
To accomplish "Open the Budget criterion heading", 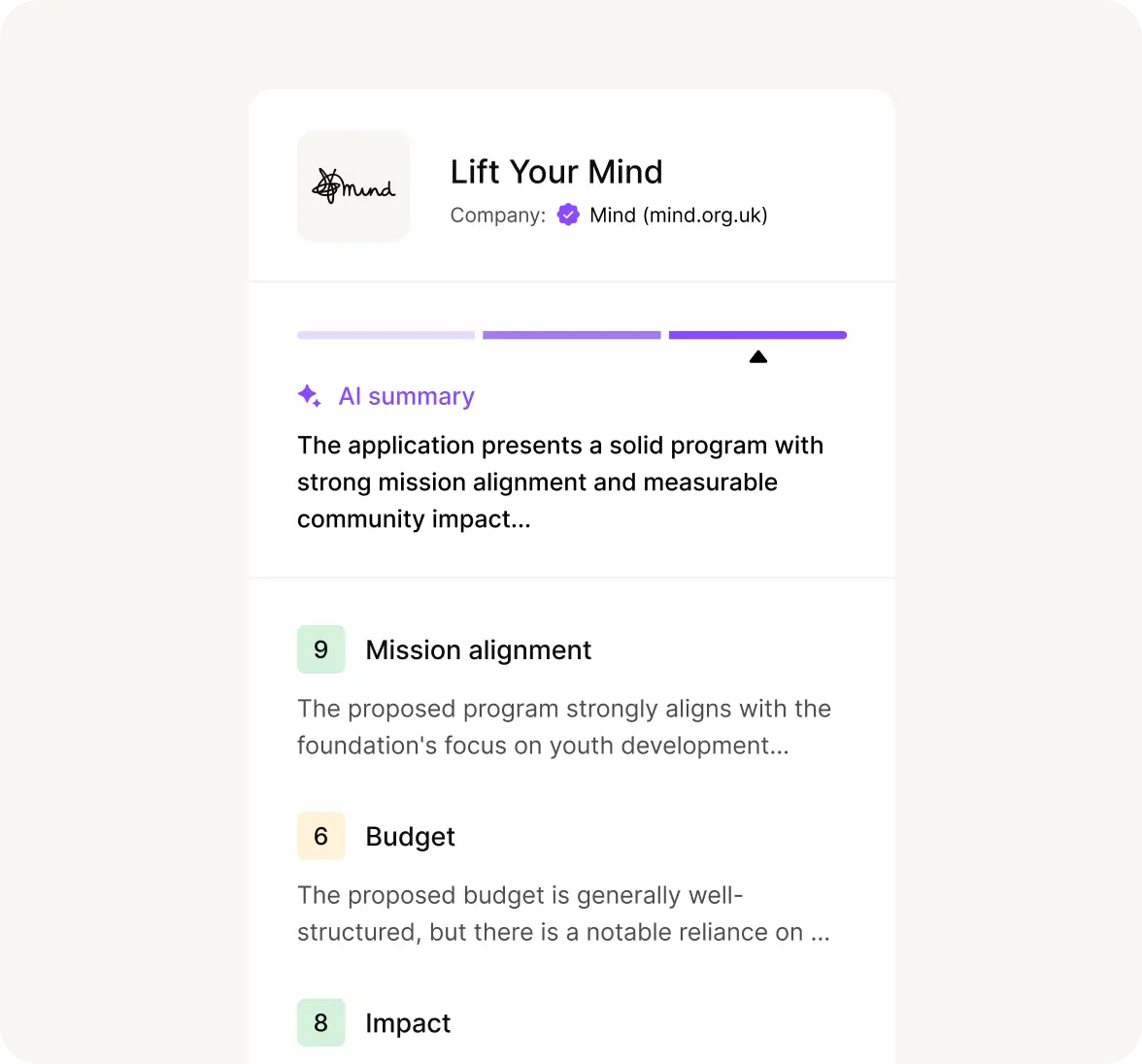I will pyautogui.click(x=410, y=837).
